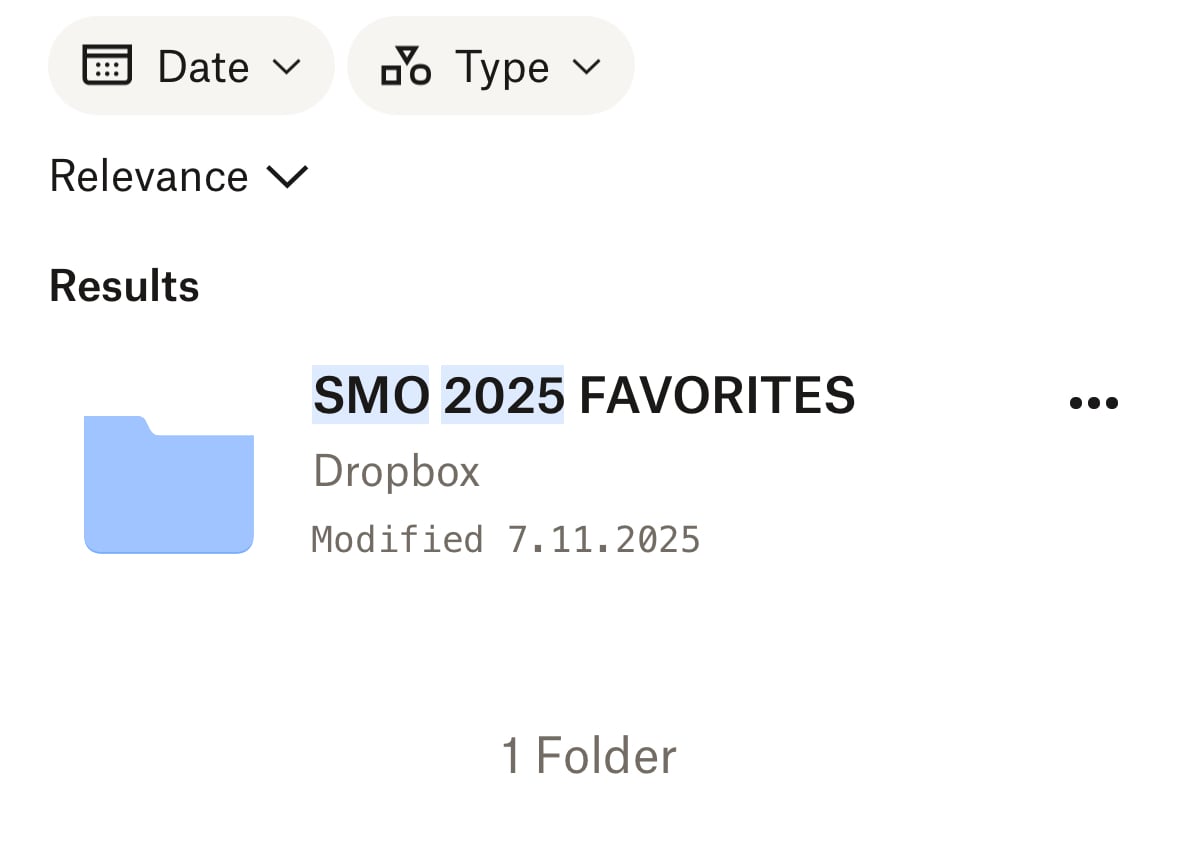This screenshot has width=1179, height=846.
Task: Open the Relevance sort order menu
Action: point(149,177)
